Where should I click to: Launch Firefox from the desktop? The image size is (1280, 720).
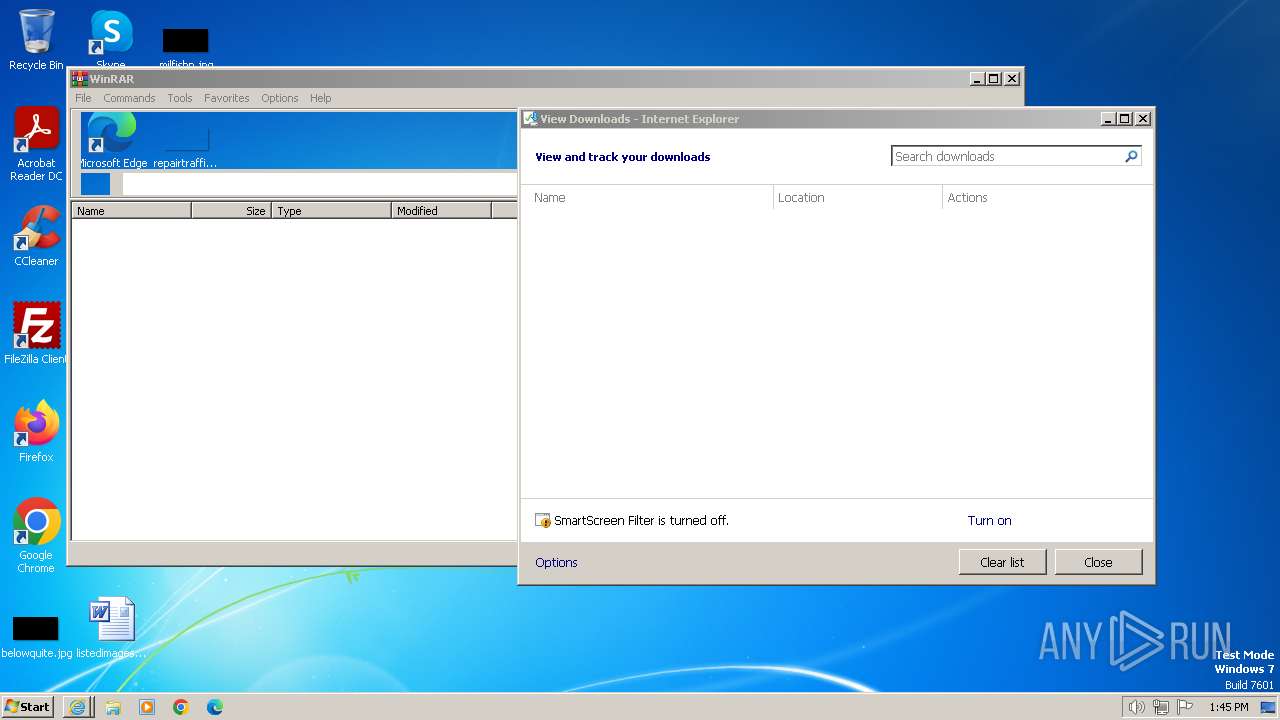(36, 431)
